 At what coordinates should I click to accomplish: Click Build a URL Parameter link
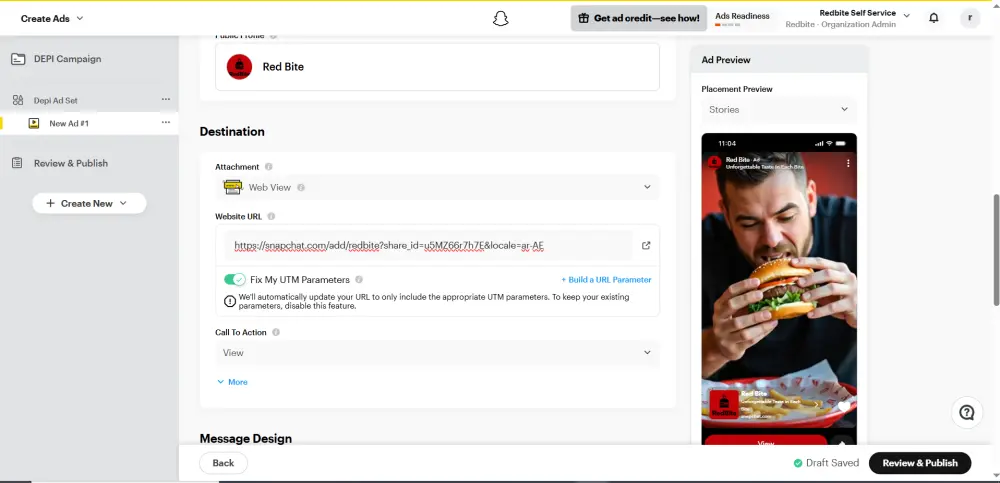click(x=607, y=279)
